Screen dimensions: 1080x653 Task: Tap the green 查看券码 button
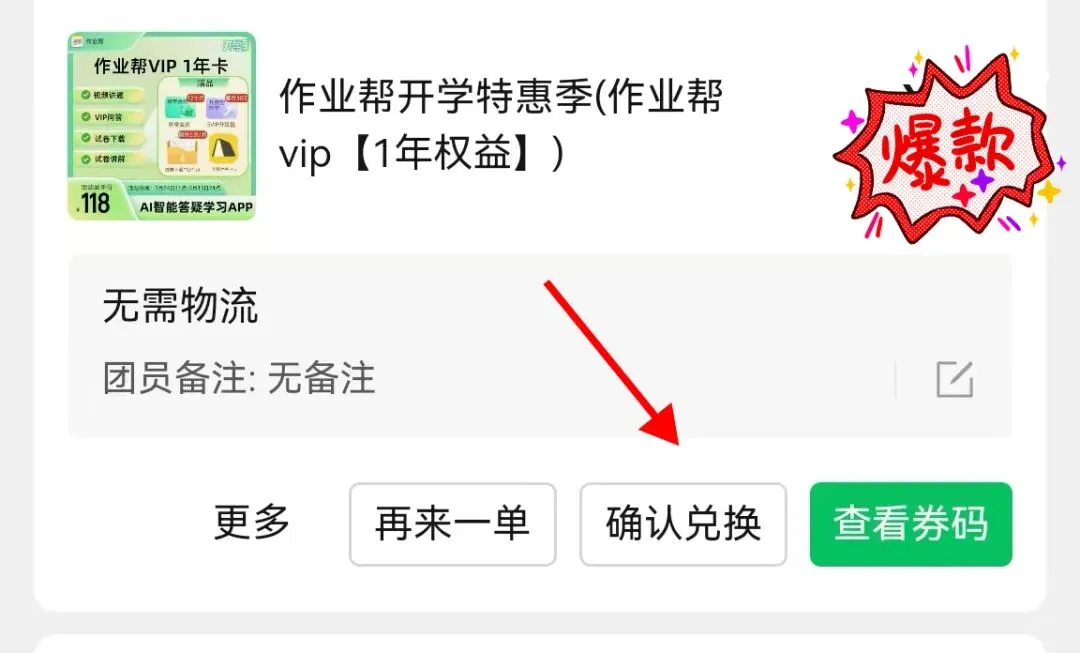click(911, 524)
